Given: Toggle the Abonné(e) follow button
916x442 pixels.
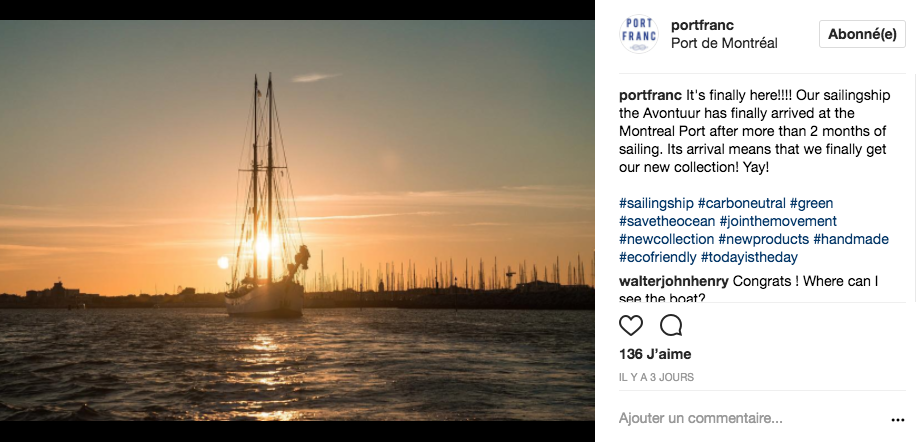Looking at the screenshot, I should [x=861, y=34].
